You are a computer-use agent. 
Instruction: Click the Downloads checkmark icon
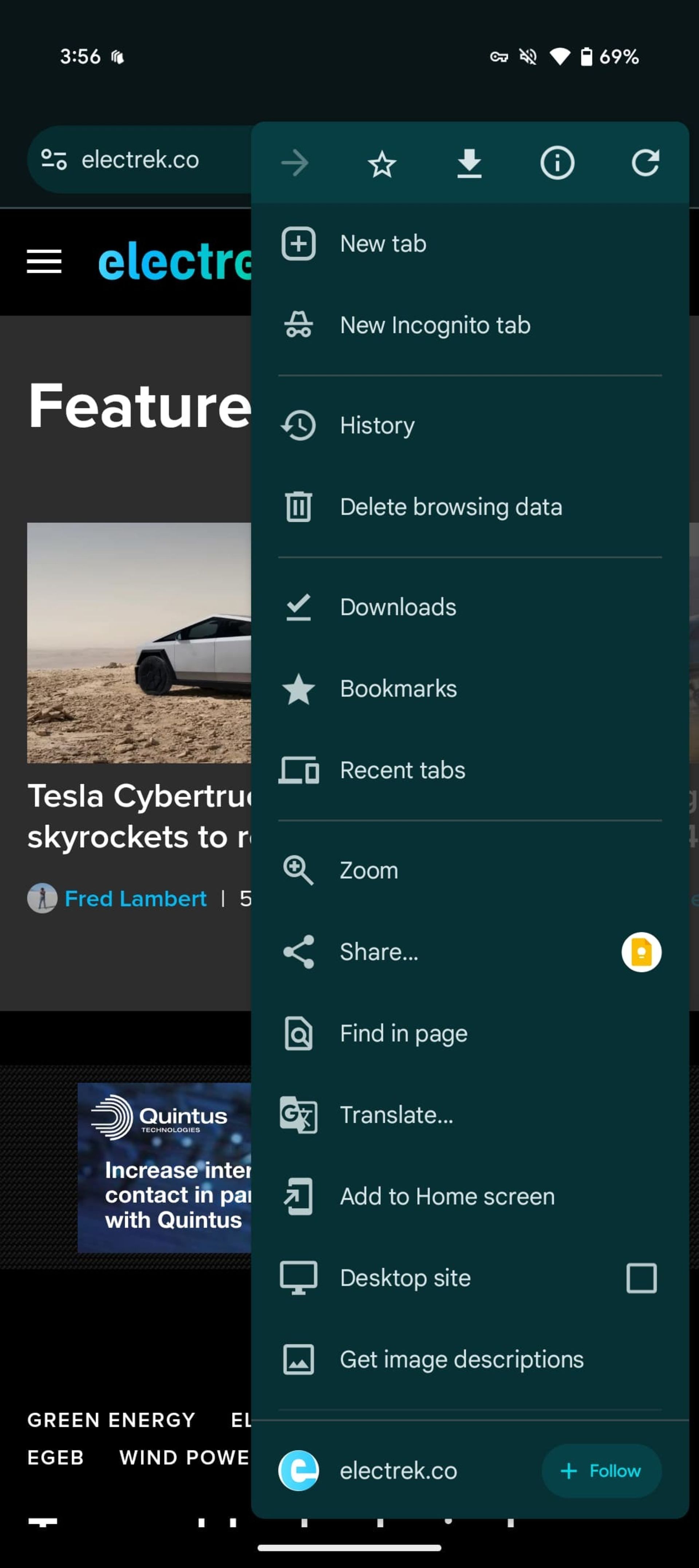tap(299, 607)
